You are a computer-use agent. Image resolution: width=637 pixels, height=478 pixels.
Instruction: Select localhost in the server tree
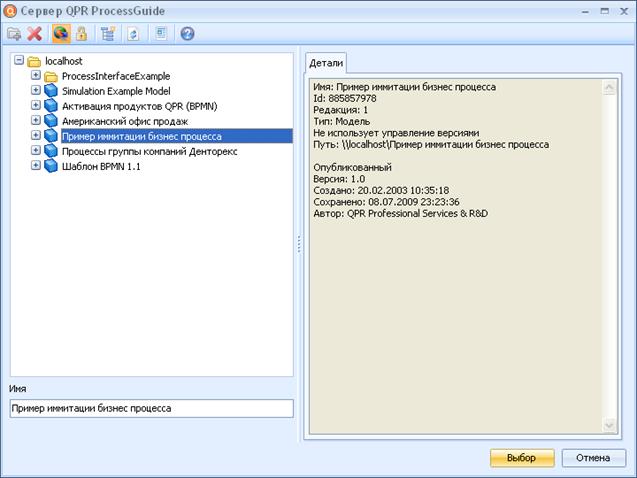64,61
